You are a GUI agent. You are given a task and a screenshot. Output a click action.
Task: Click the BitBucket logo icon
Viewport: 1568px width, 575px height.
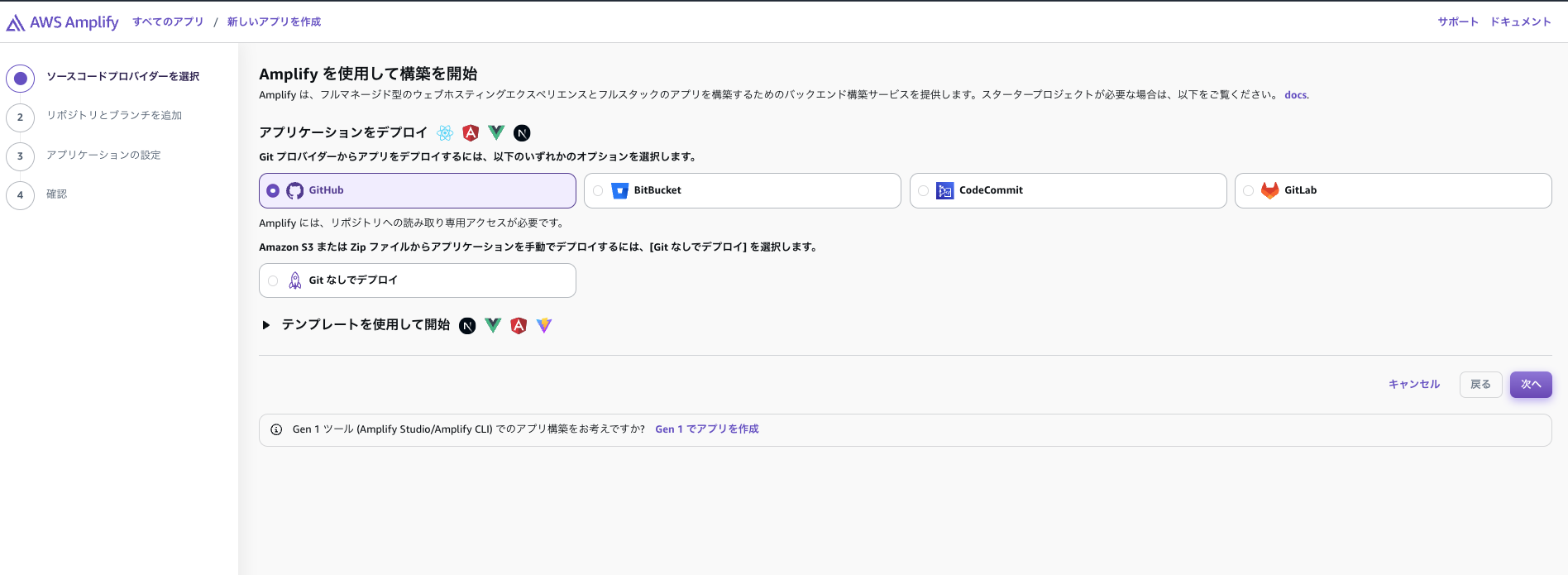click(620, 191)
